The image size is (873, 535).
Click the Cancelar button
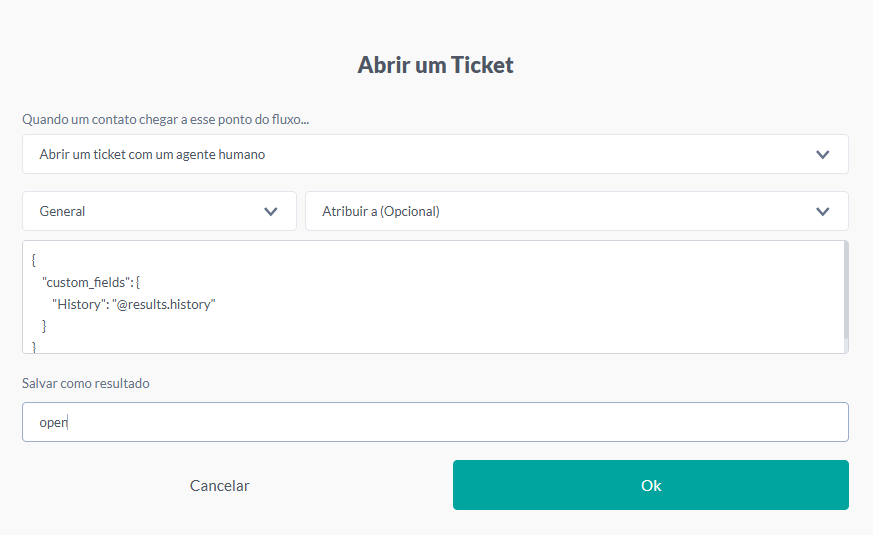point(220,486)
